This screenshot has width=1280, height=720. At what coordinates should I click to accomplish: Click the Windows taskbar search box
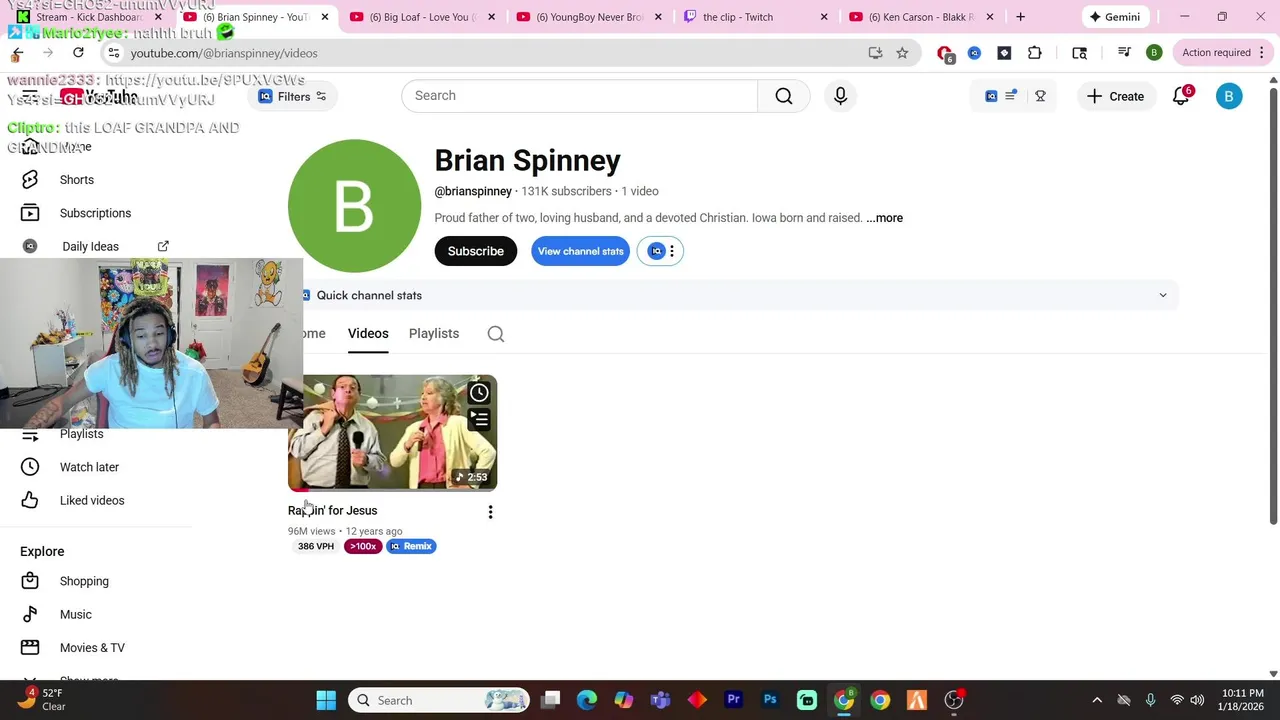point(438,700)
